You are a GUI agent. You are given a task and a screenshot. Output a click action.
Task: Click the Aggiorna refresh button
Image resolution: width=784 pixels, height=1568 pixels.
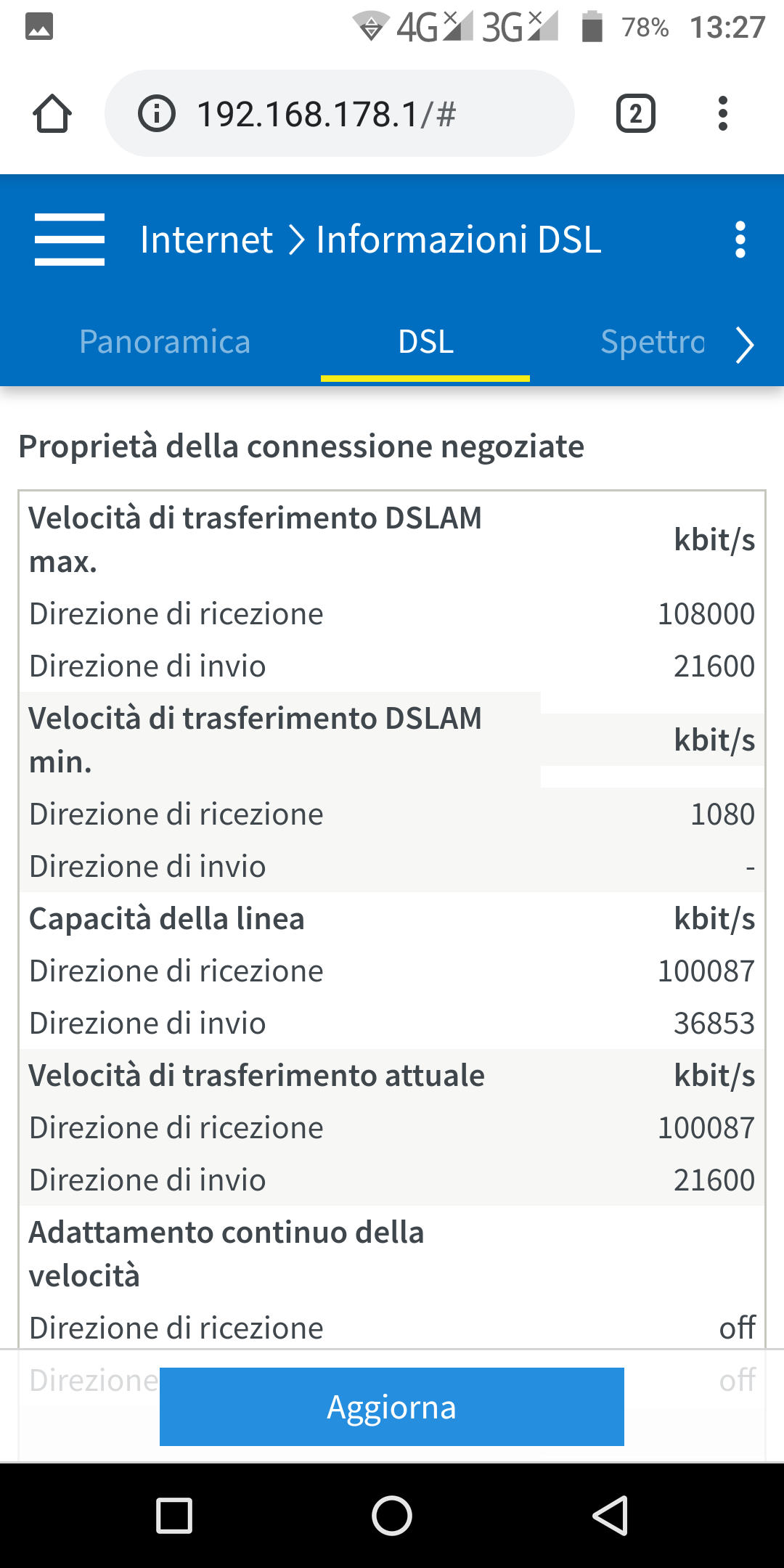[x=392, y=1407]
